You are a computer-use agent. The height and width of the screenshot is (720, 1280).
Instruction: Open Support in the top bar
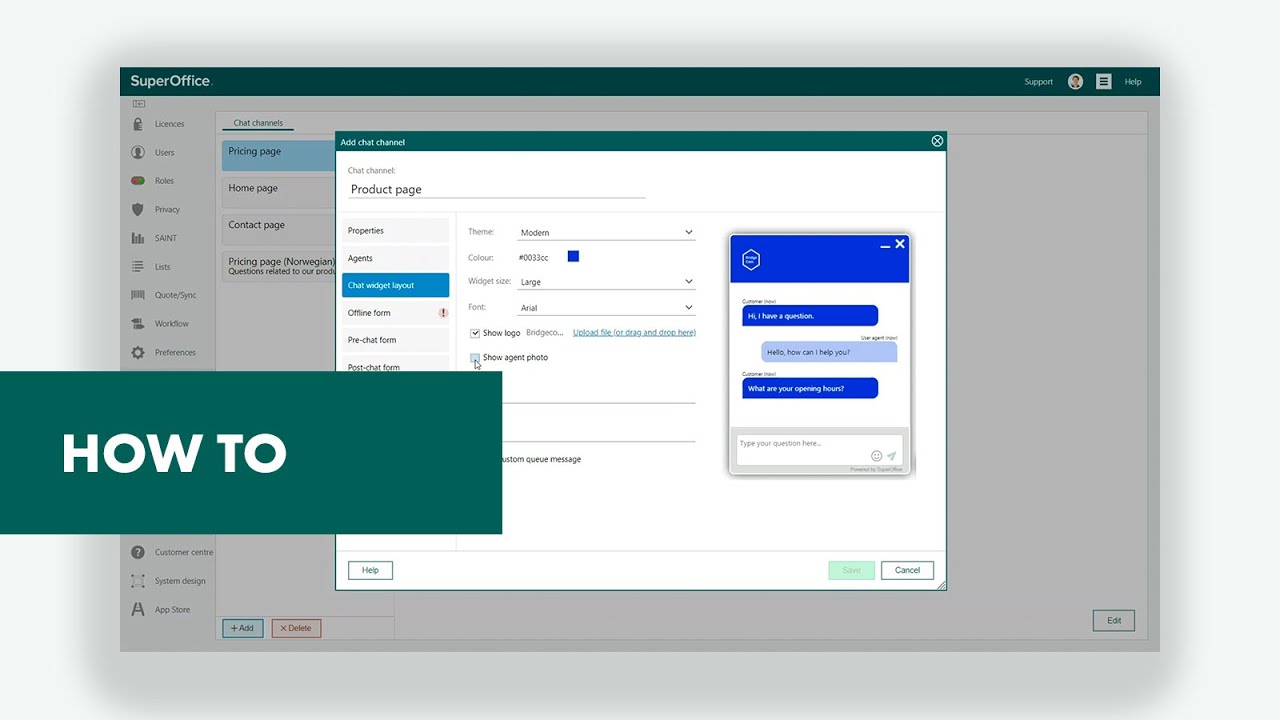[x=1038, y=82]
